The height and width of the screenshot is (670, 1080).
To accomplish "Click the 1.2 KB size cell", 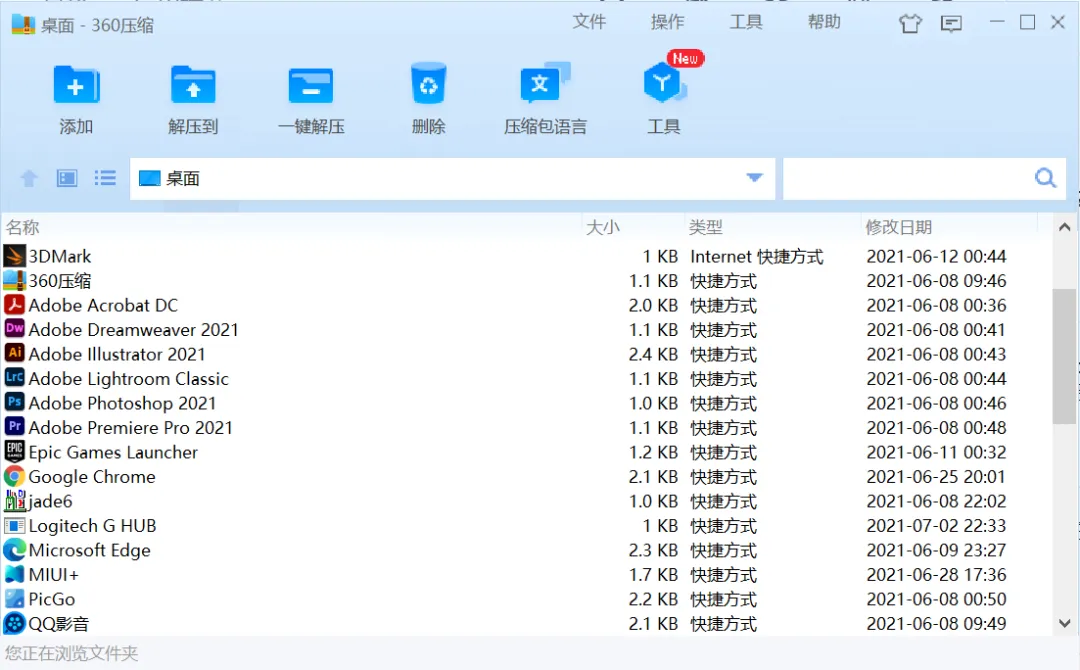I will pyautogui.click(x=653, y=452).
